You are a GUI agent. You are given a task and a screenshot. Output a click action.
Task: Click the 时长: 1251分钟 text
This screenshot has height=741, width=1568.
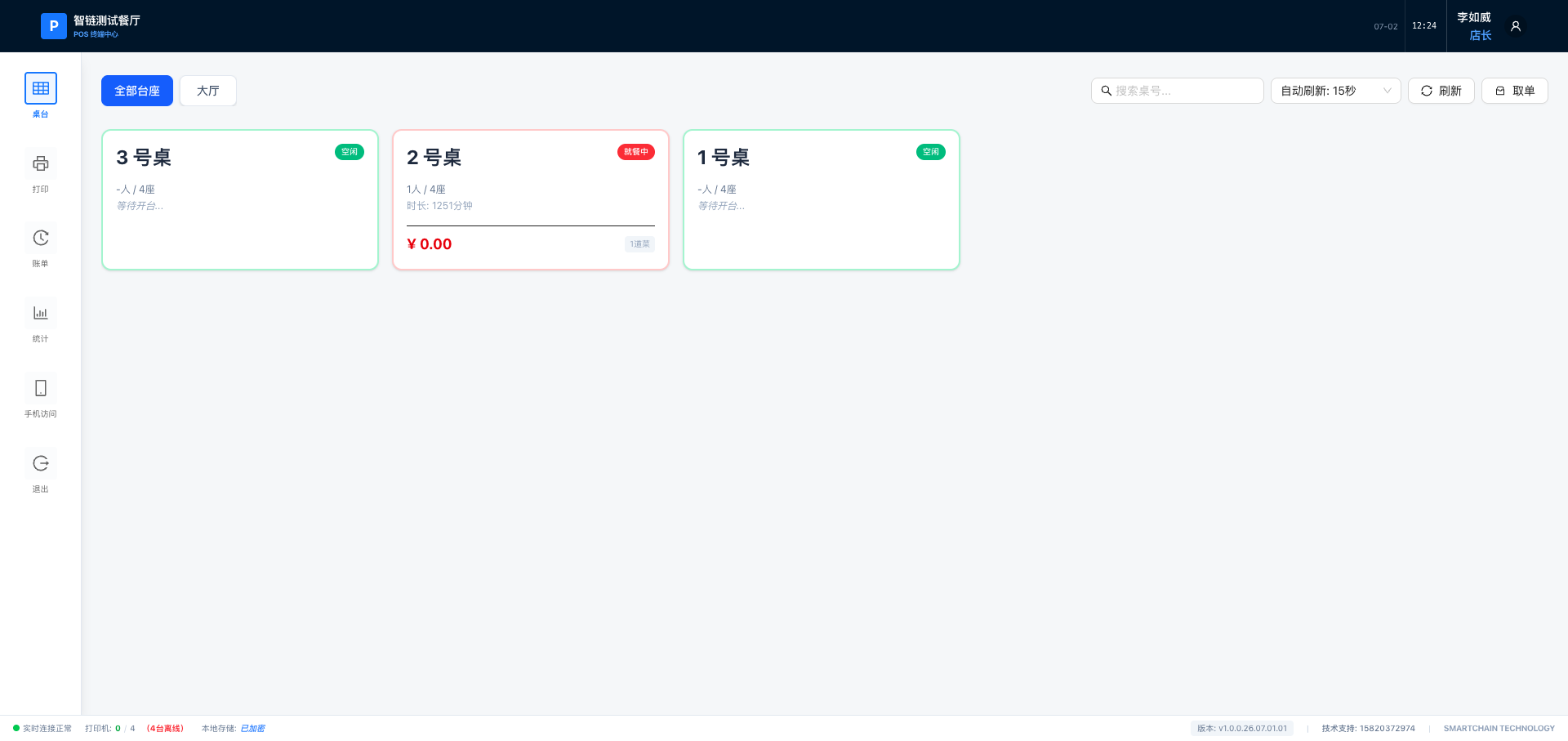[x=439, y=206]
